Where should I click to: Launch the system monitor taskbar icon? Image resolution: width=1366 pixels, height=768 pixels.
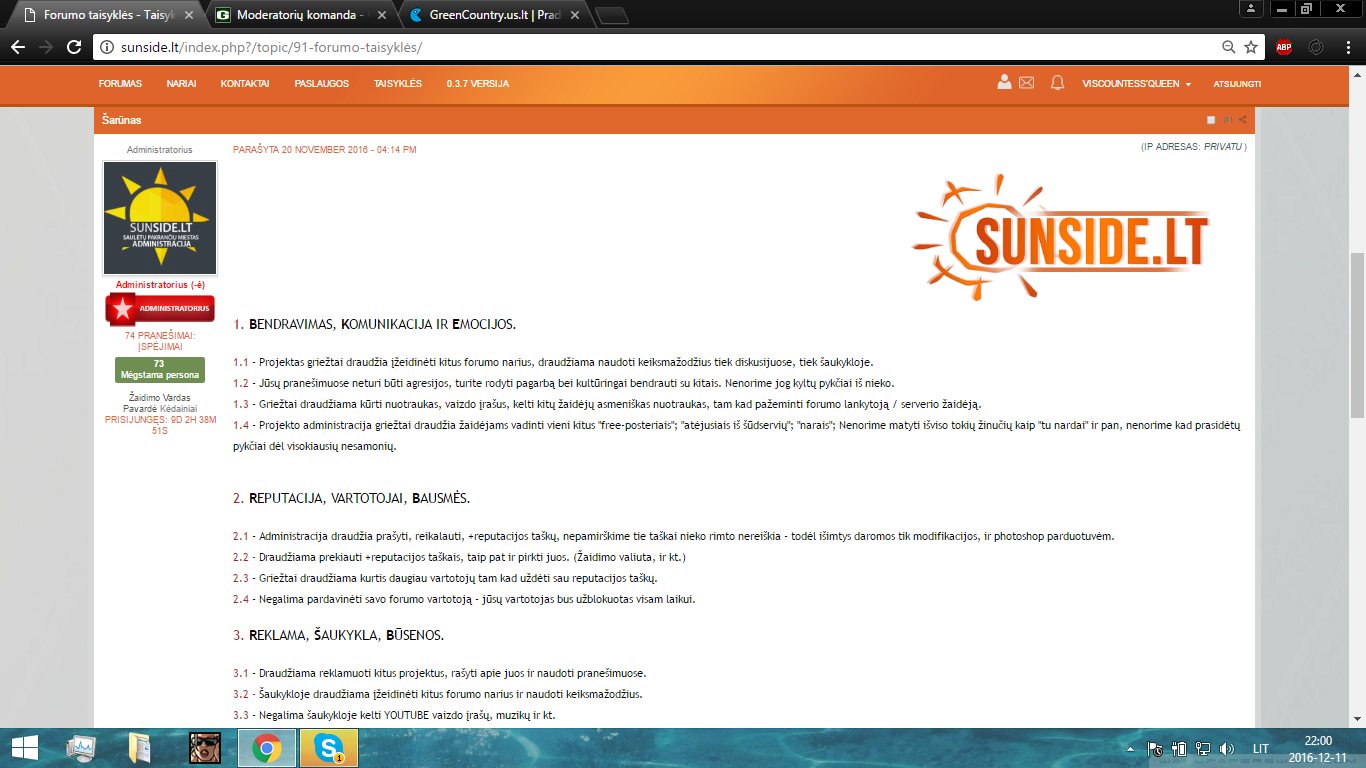coord(80,748)
